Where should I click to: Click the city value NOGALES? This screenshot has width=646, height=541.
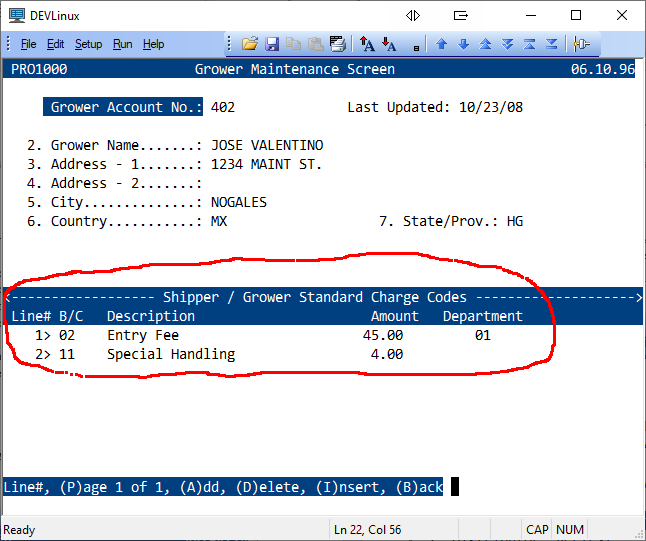(239, 202)
